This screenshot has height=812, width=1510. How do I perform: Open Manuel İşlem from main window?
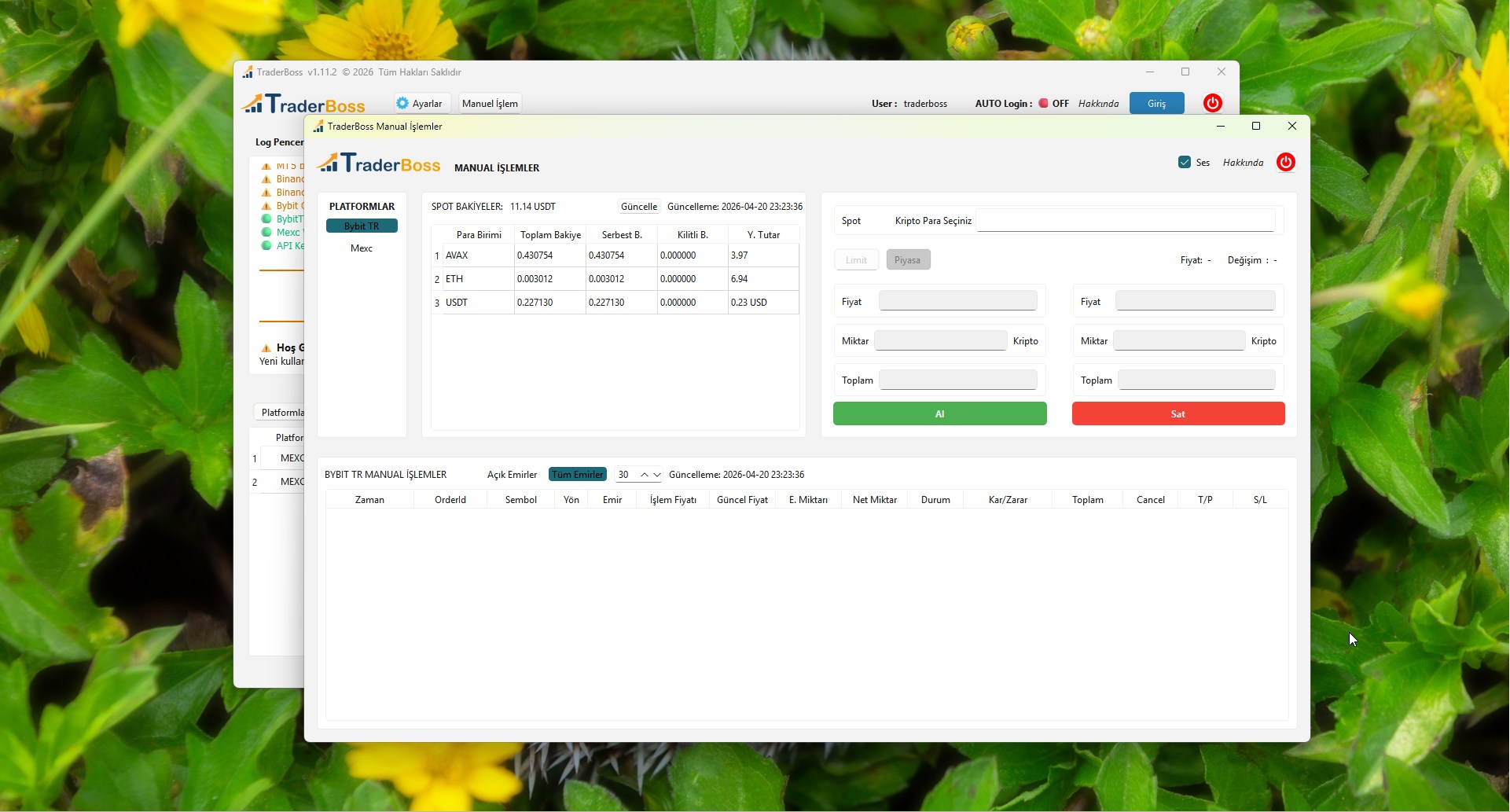[490, 103]
